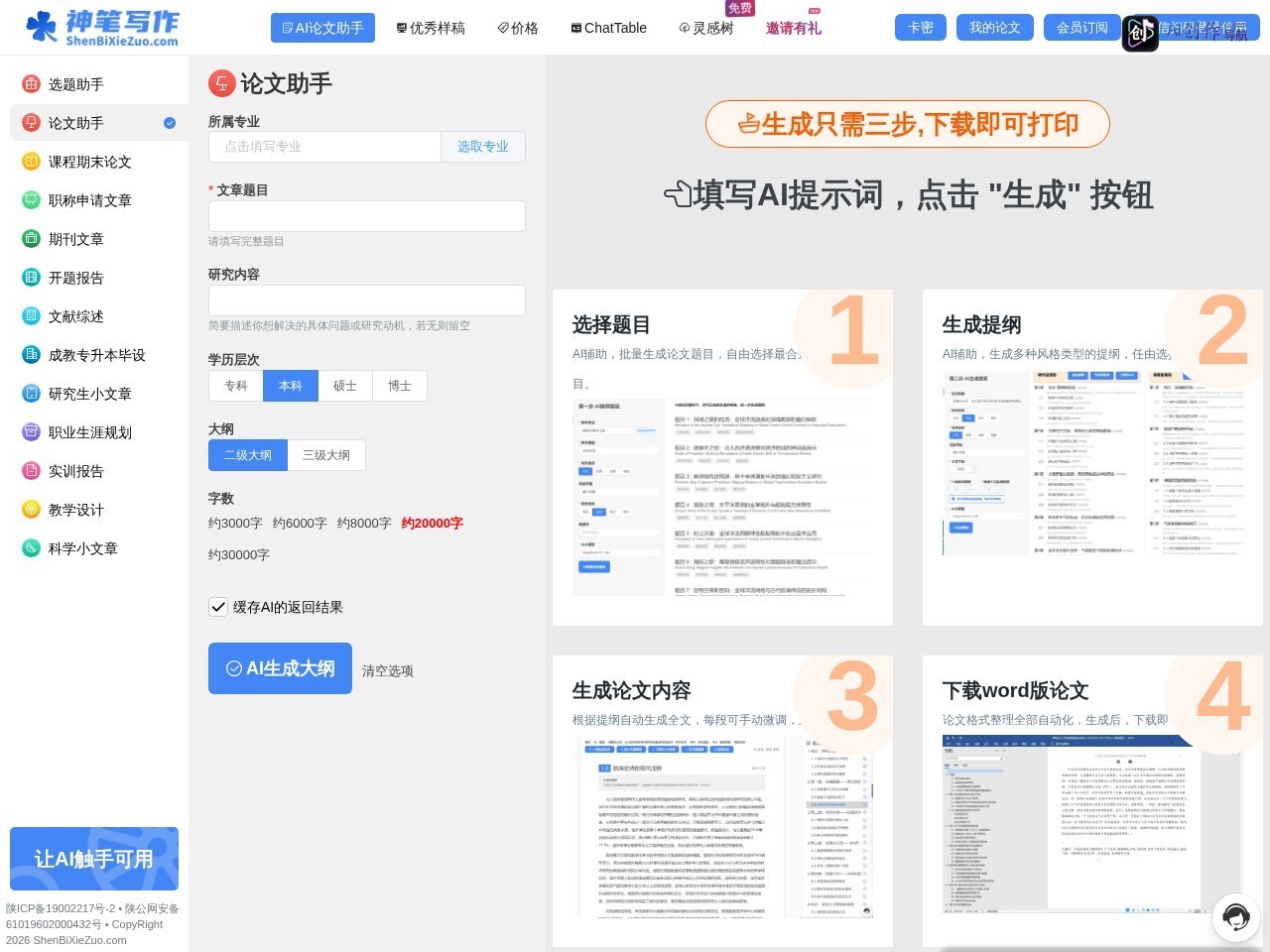Click the 文献综述 sidebar icon

click(31, 316)
